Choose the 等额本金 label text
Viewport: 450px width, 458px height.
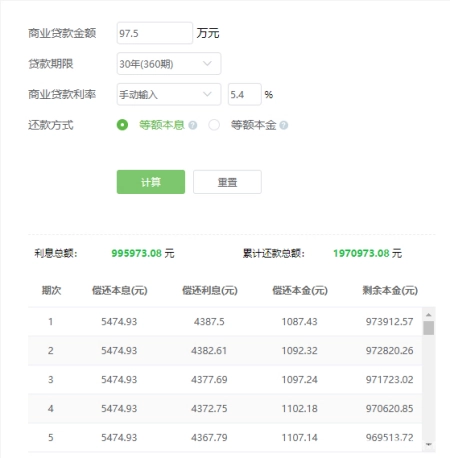pos(253,125)
